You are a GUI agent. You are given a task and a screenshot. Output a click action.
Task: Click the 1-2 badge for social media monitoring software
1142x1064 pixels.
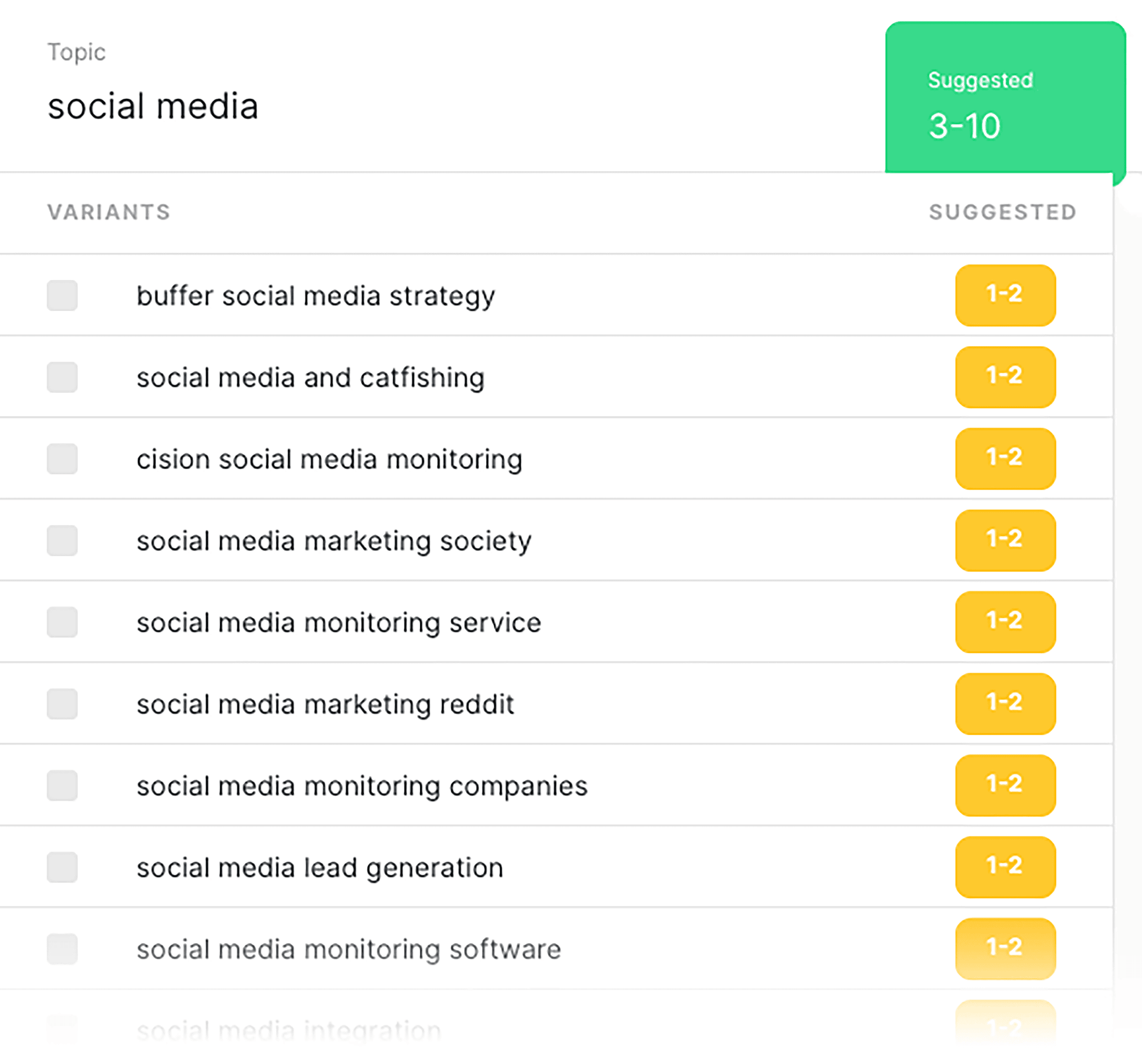[1005, 949]
